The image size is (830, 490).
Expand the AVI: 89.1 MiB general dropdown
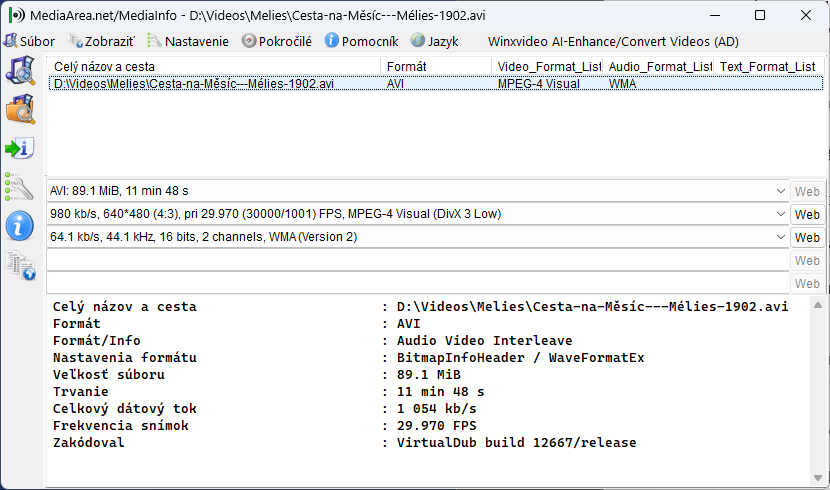point(780,191)
